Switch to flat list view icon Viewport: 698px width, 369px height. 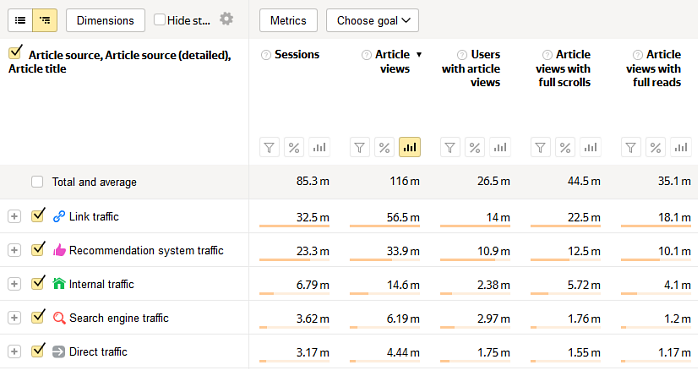tap(20, 20)
